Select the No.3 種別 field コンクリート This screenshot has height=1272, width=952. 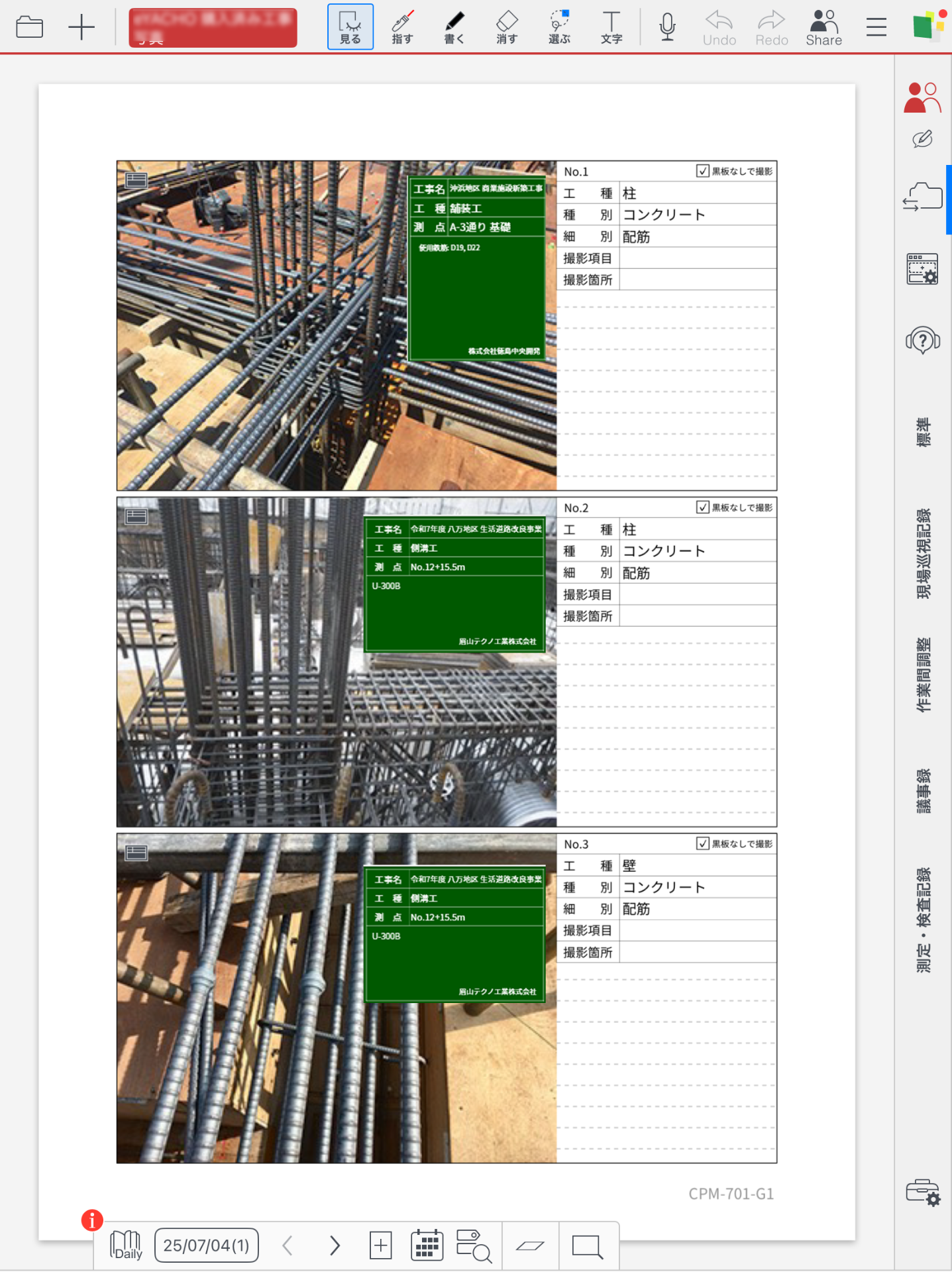point(698,887)
